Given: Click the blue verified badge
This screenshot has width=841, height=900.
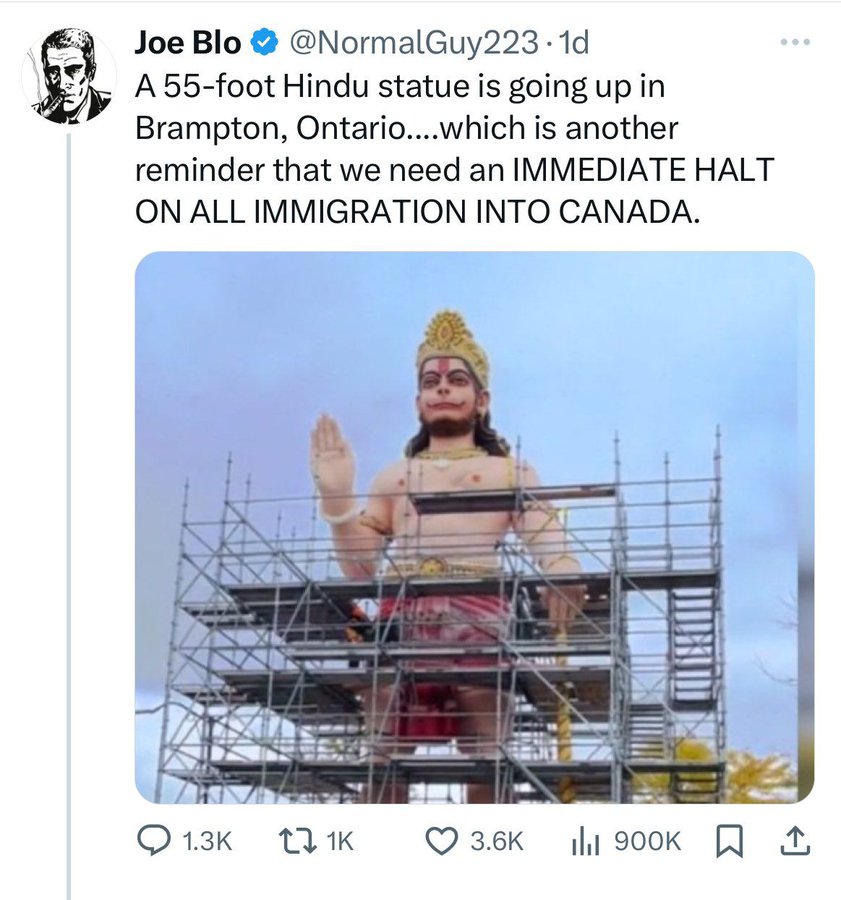Looking at the screenshot, I should pyautogui.click(x=264, y=43).
